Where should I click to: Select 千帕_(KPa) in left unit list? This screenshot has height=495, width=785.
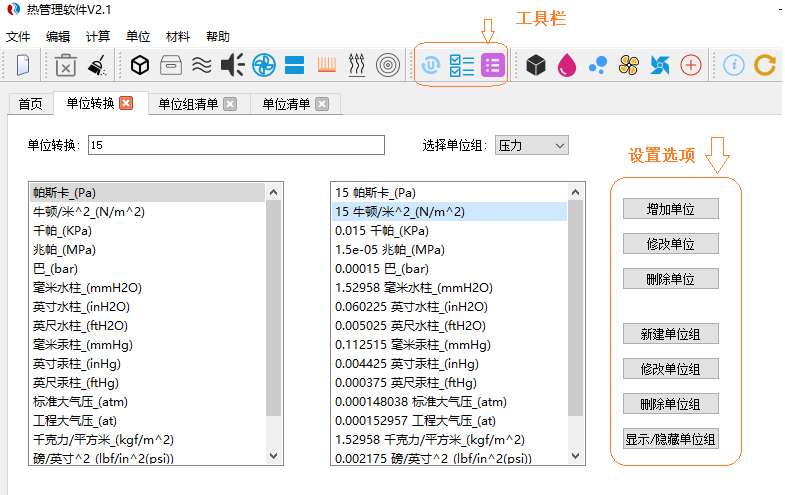148,231
